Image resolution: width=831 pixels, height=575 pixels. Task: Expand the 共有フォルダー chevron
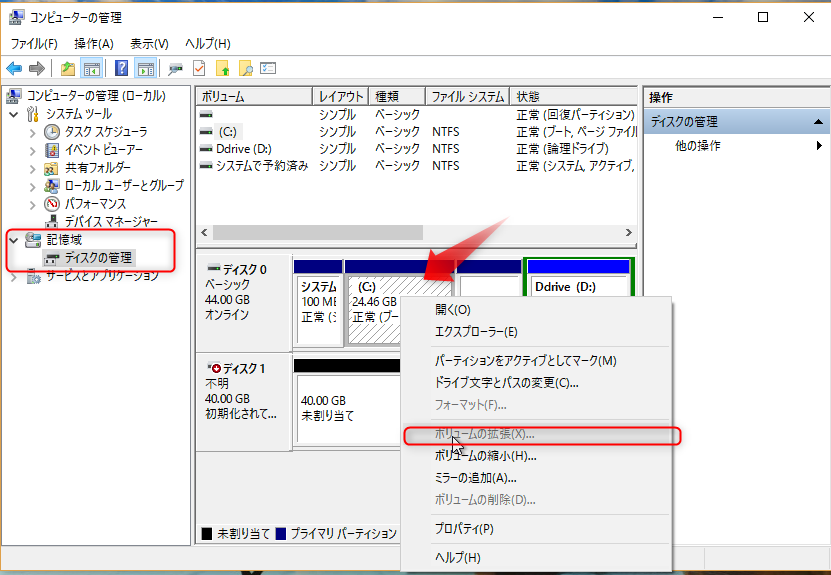pyautogui.click(x=33, y=169)
